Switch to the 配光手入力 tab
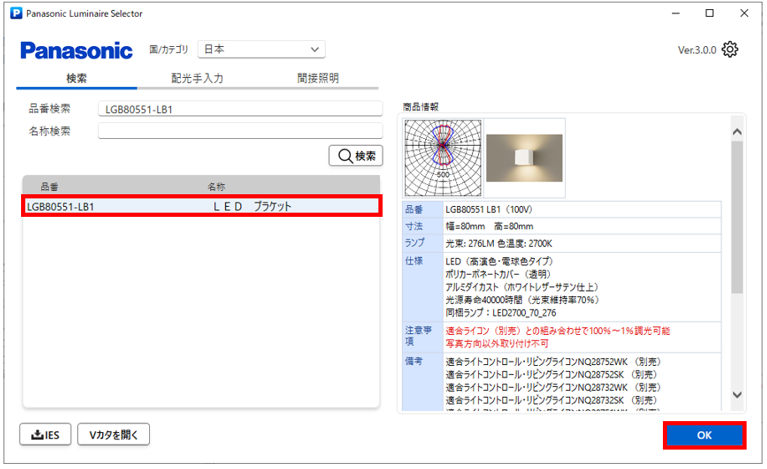 click(197, 78)
